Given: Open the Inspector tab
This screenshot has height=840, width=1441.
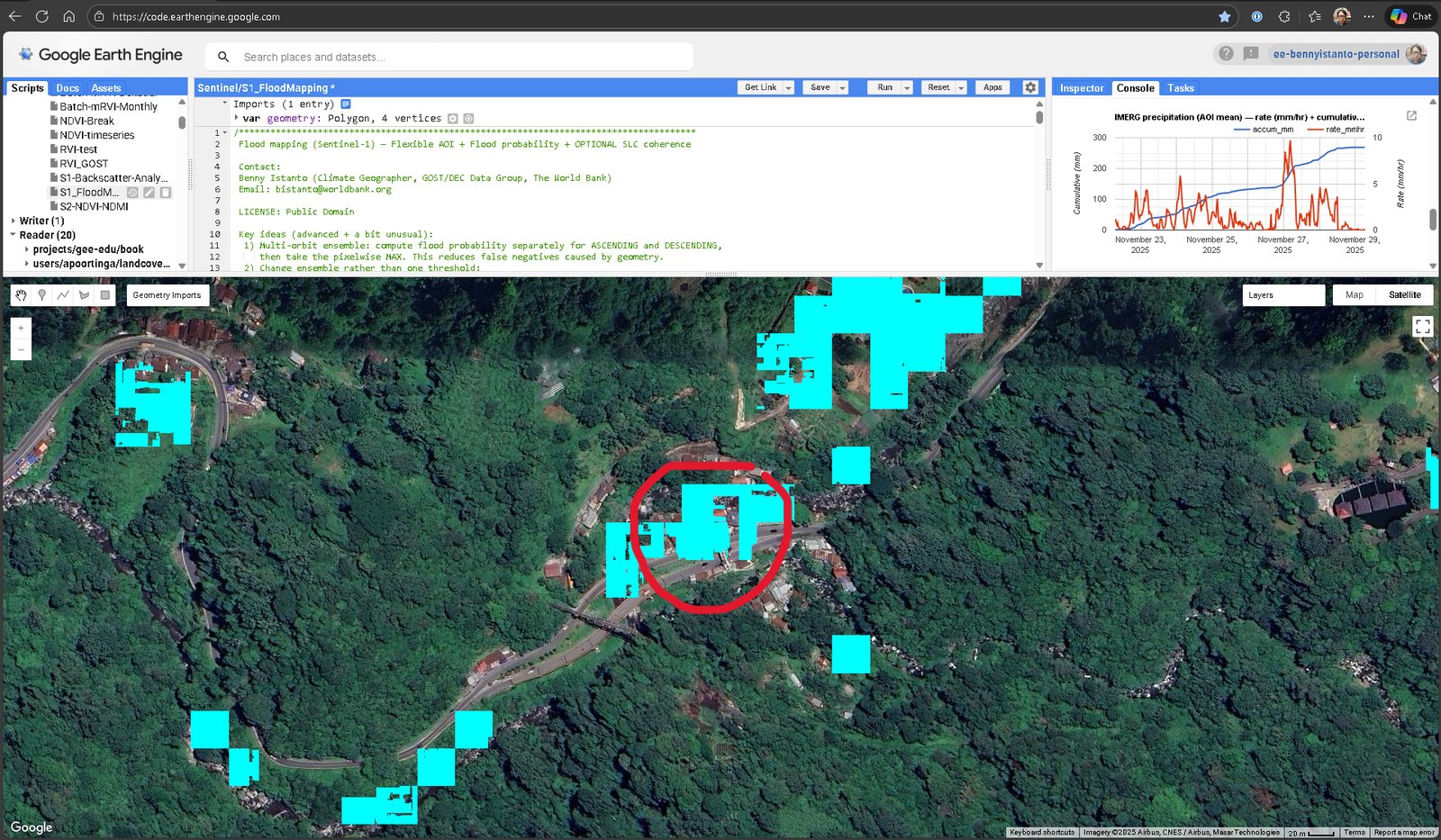Looking at the screenshot, I should (1082, 88).
